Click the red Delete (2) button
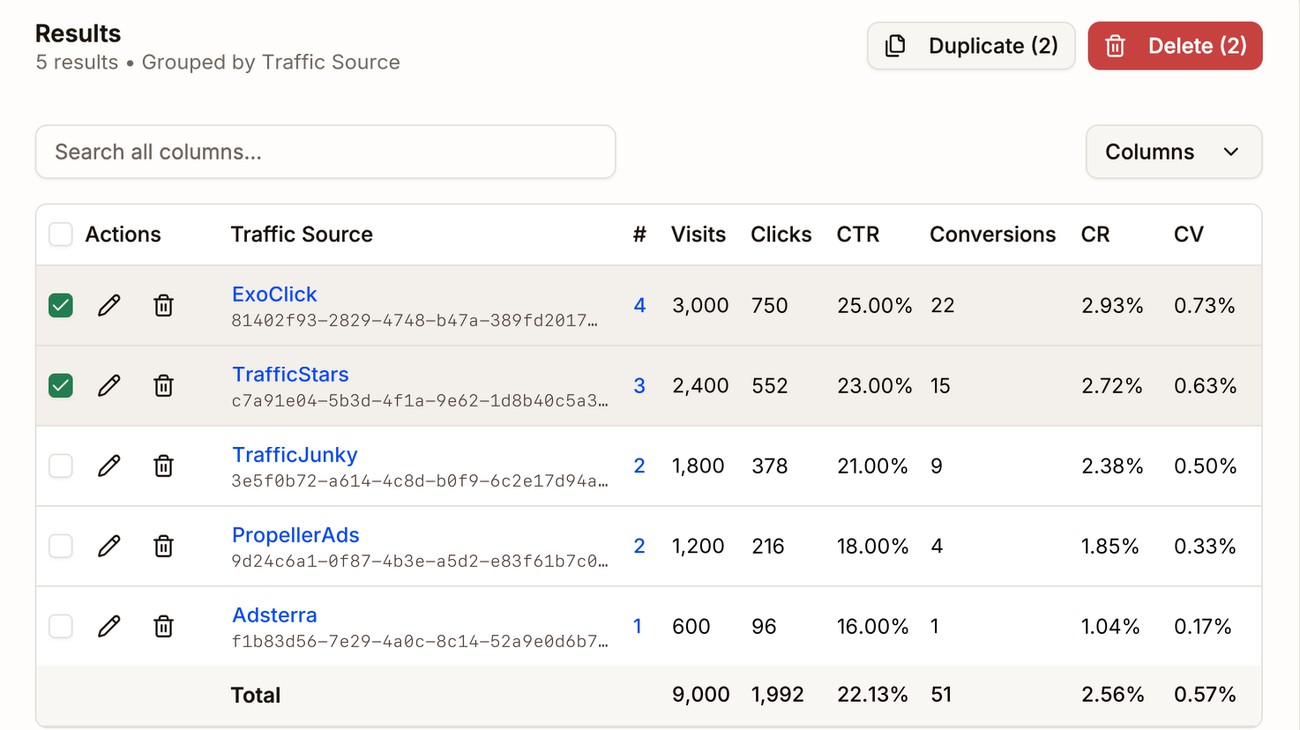This screenshot has height=730, width=1300. pos(1175,46)
